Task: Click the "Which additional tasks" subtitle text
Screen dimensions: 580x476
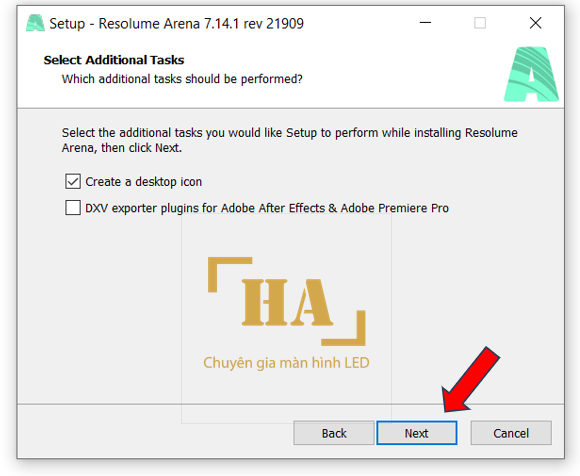Action: [x=182, y=79]
